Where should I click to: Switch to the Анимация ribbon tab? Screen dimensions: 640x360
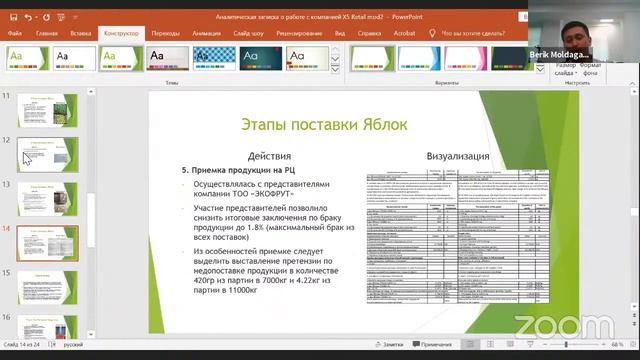point(207,33)
